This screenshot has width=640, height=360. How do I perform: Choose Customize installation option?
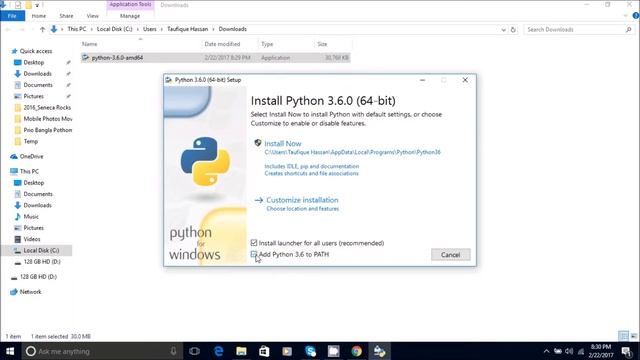point(302,200)
